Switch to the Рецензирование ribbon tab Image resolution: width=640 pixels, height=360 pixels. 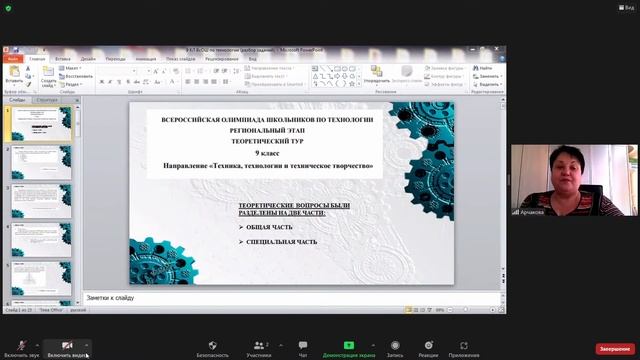coord(222,59)
